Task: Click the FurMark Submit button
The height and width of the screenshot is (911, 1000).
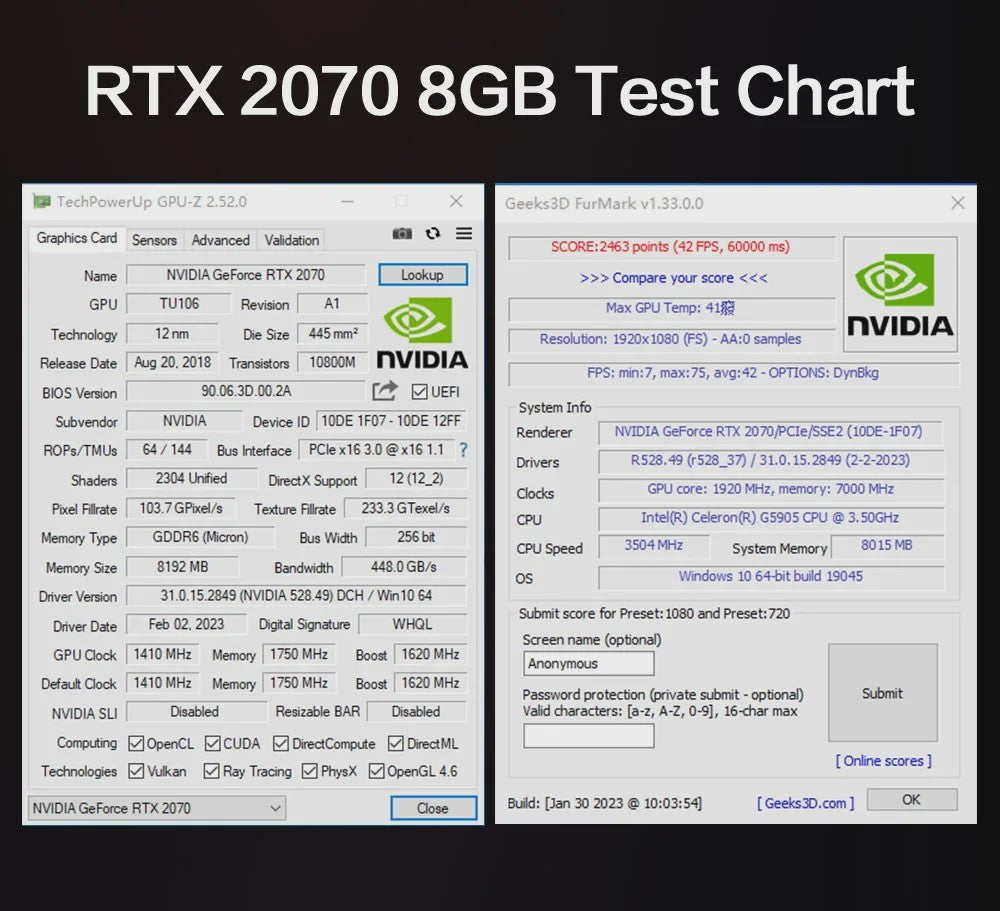Action: point(883,693)
